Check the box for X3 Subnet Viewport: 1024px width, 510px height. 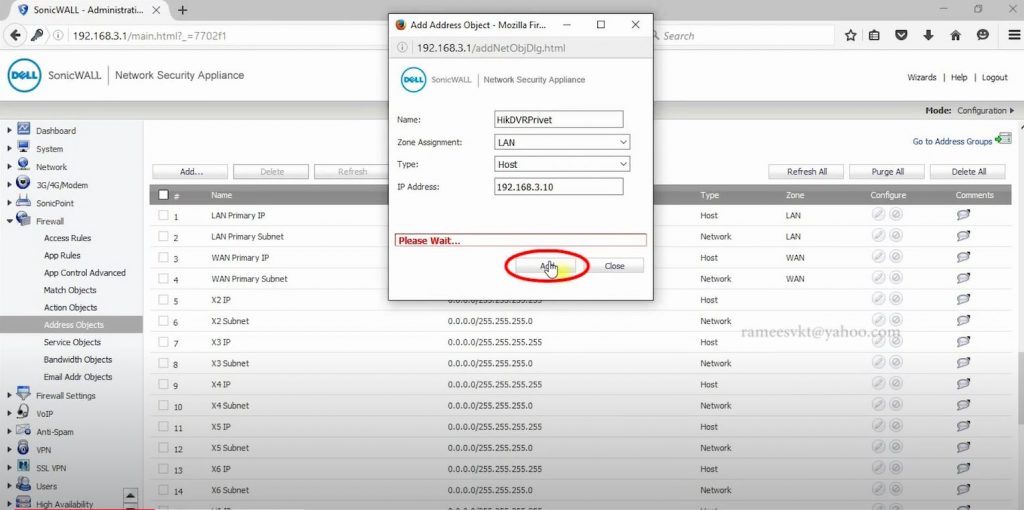point(163,362)
